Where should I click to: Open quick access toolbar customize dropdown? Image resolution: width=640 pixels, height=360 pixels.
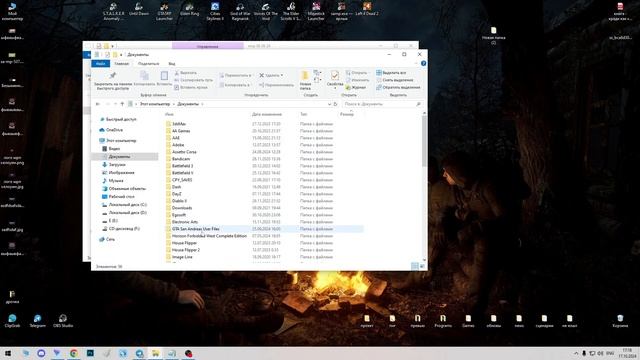[121, 55]
